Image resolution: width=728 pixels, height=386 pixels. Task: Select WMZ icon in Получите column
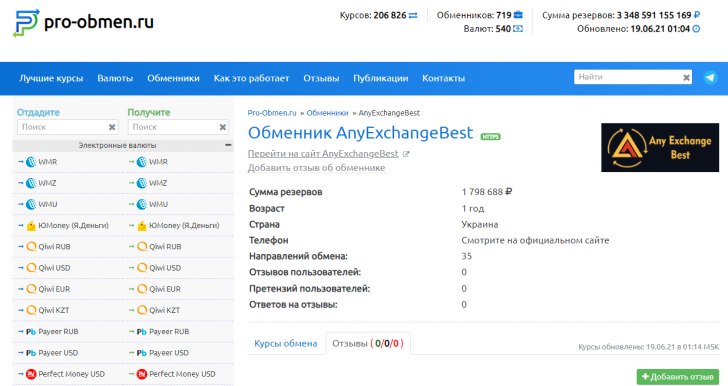[x=142, y=183]
